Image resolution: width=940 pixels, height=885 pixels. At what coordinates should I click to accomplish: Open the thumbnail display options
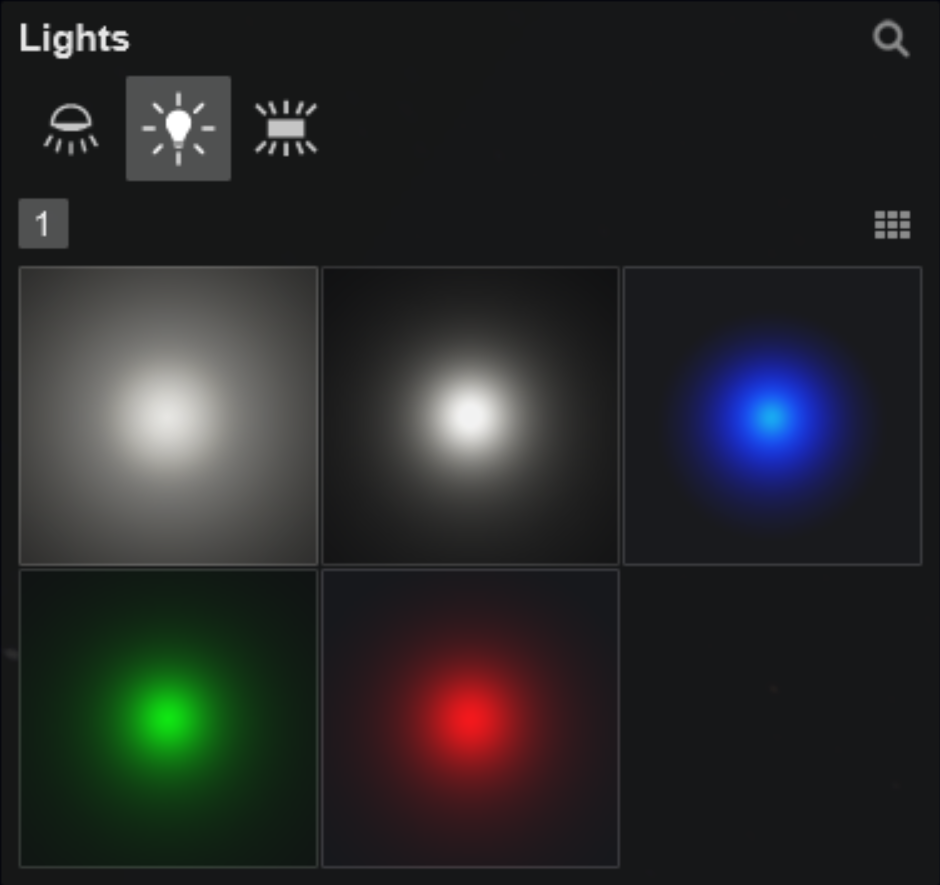[x=893, y=225]
